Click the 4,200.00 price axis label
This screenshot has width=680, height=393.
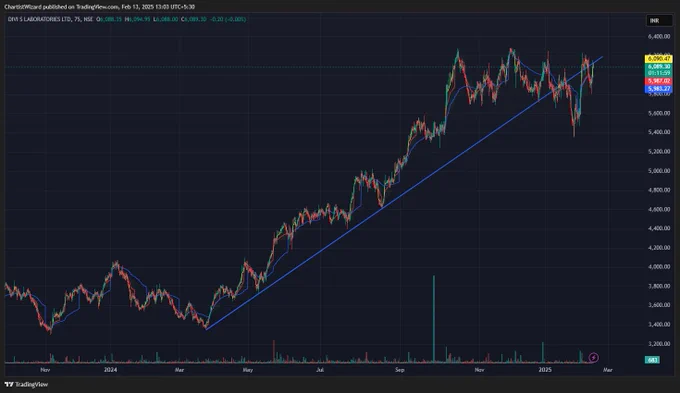[x=659, y=248]
